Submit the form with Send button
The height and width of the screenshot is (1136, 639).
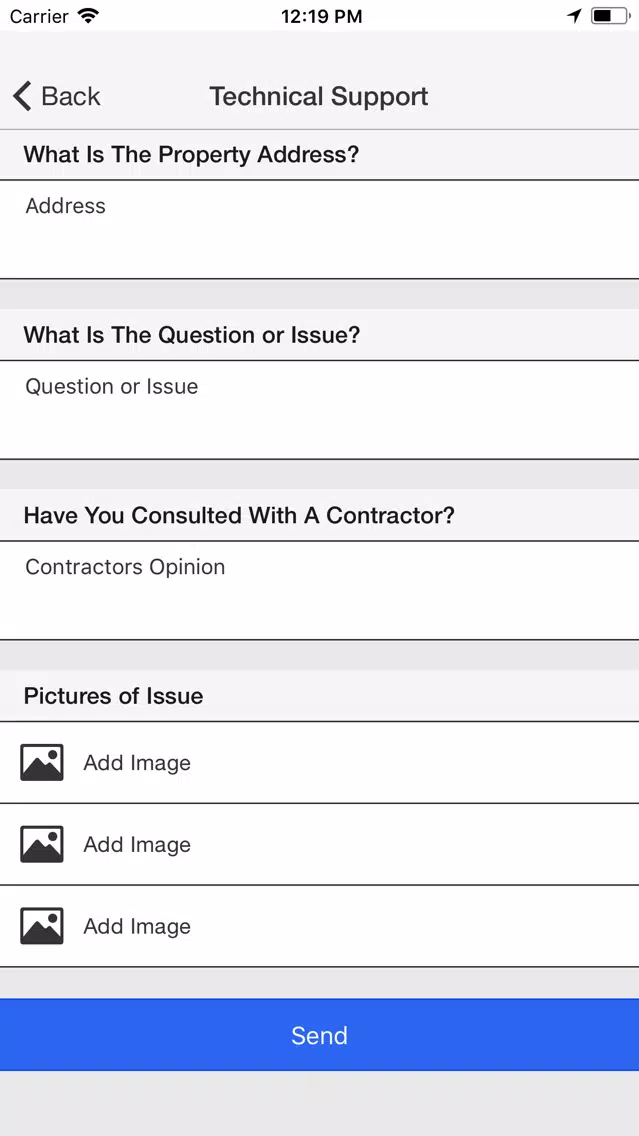click(320, 1035)
